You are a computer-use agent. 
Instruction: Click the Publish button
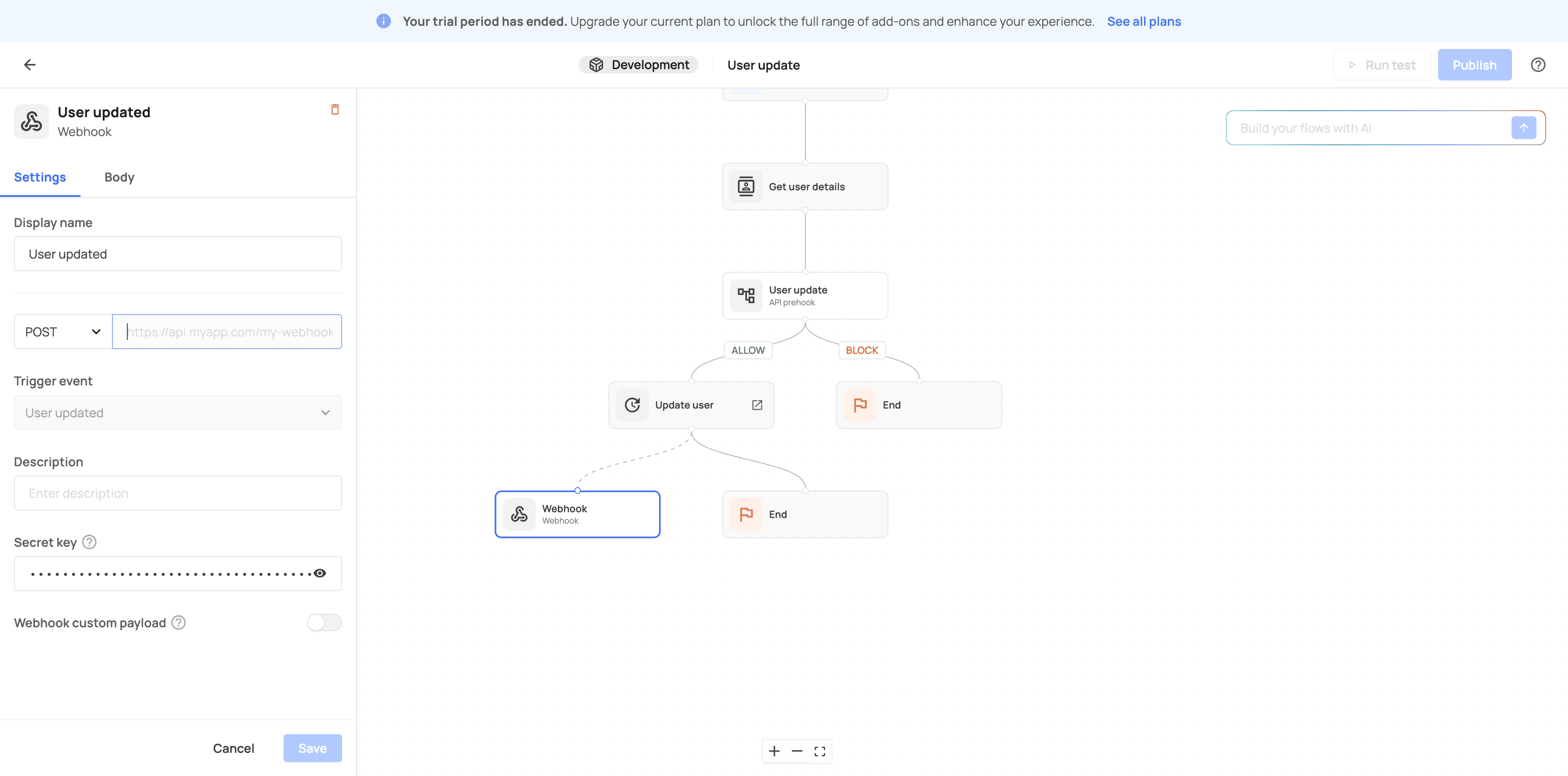click(1474, 64)
